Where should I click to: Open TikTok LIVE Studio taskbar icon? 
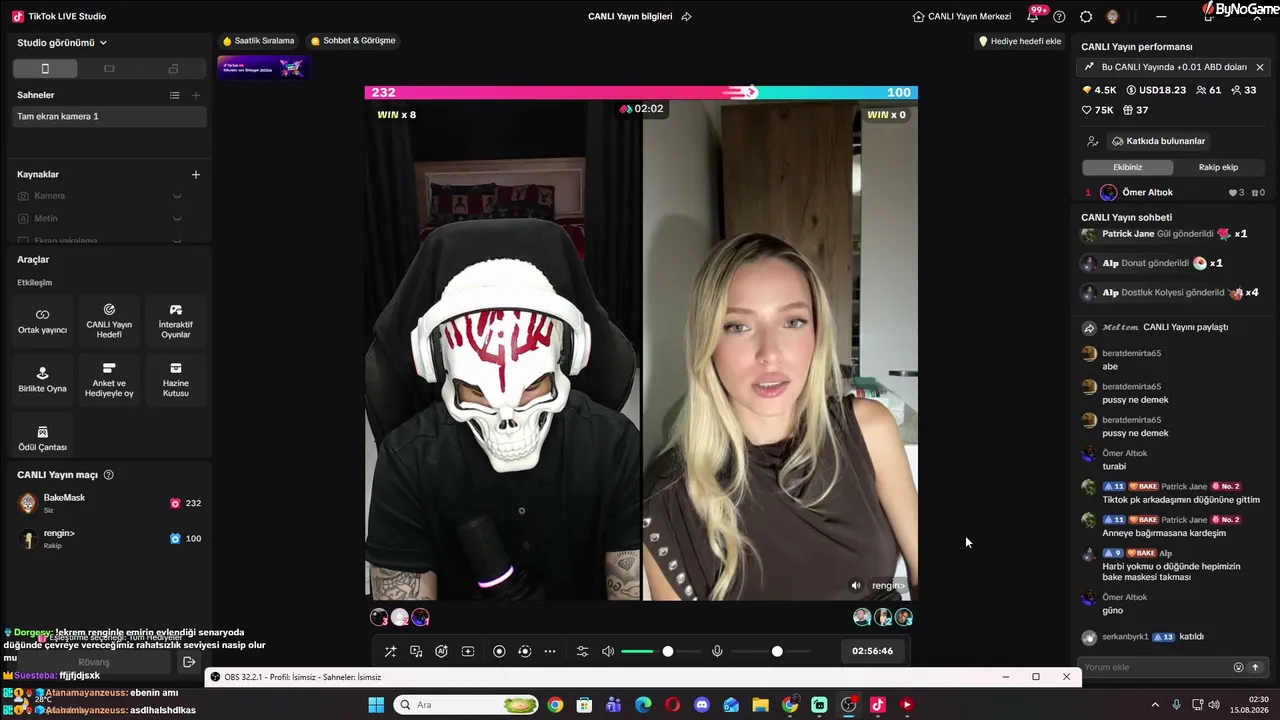(877, 705)
